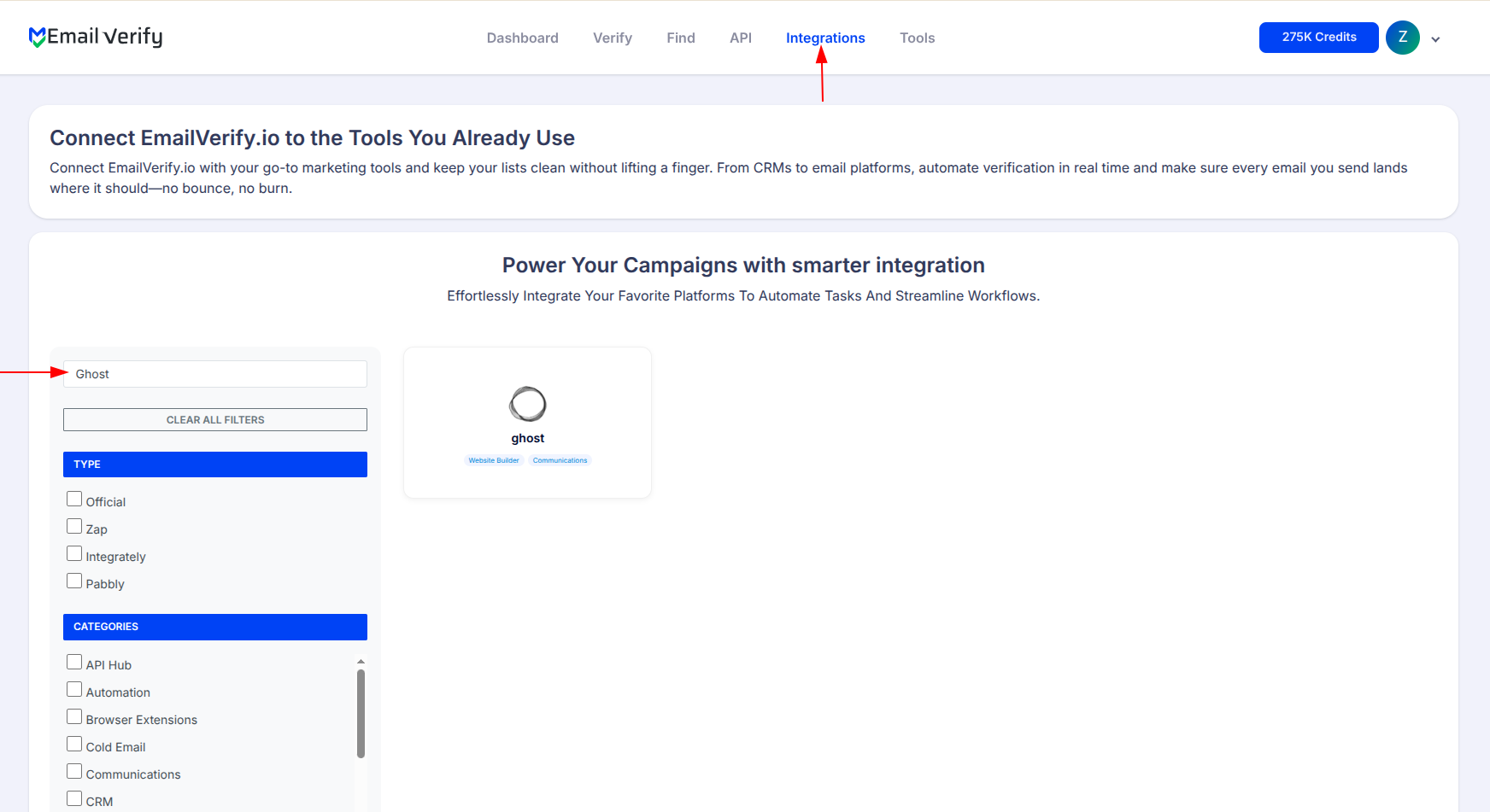Image resolution: width=1490 pixels, height=812 pixels.
Task: Open the Dashboard menu
Action: coord(523,38)
